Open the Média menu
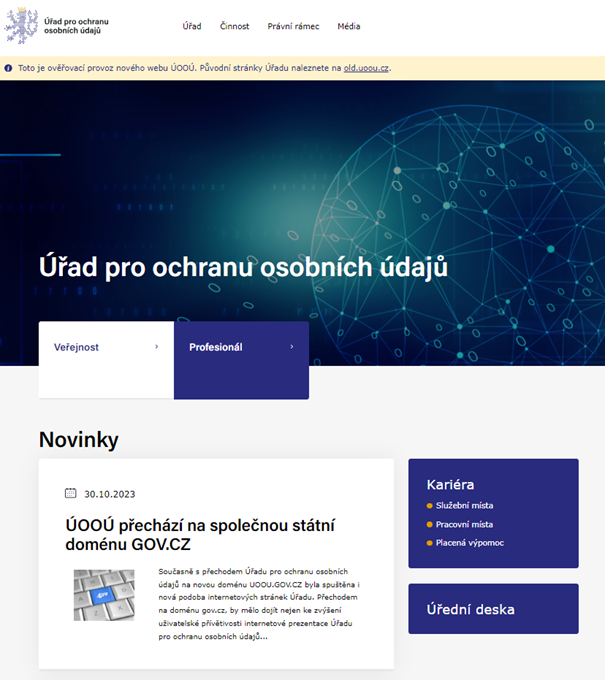This screenshot has height=680, width=605. point(349,26)
